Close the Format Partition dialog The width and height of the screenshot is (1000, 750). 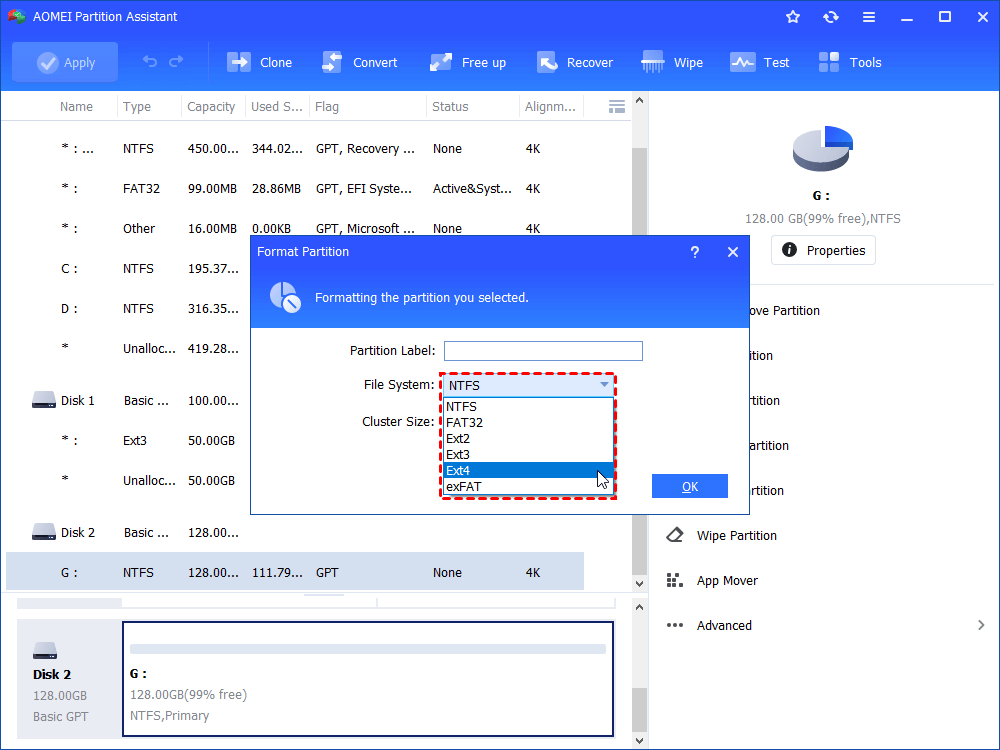point(733,252)
